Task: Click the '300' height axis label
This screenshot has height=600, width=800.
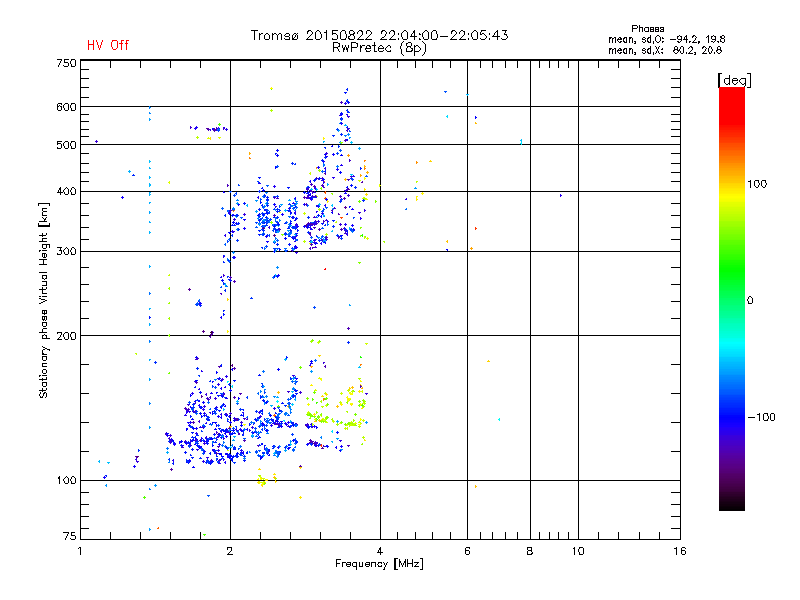Action: pyautogui.click(x=67, y=252)
